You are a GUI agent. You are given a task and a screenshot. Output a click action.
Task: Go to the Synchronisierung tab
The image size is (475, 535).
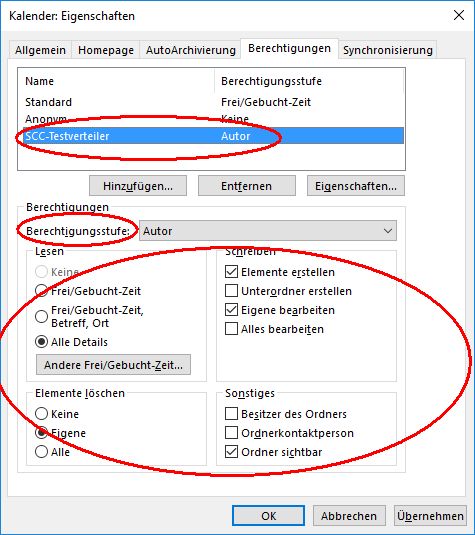click(388, 50)
